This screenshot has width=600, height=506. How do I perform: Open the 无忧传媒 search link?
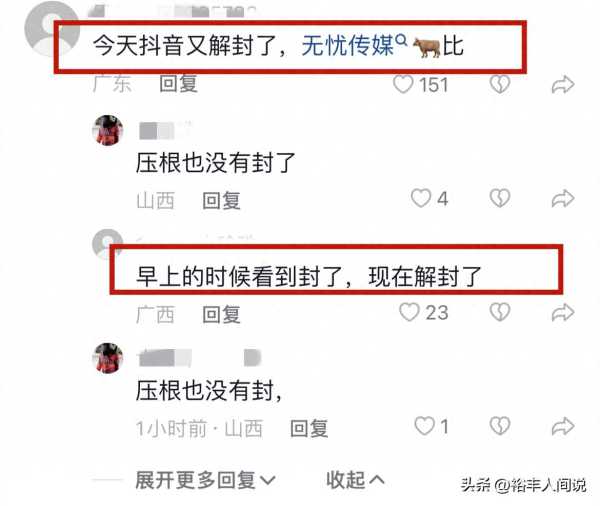click(x=354, y=46)
